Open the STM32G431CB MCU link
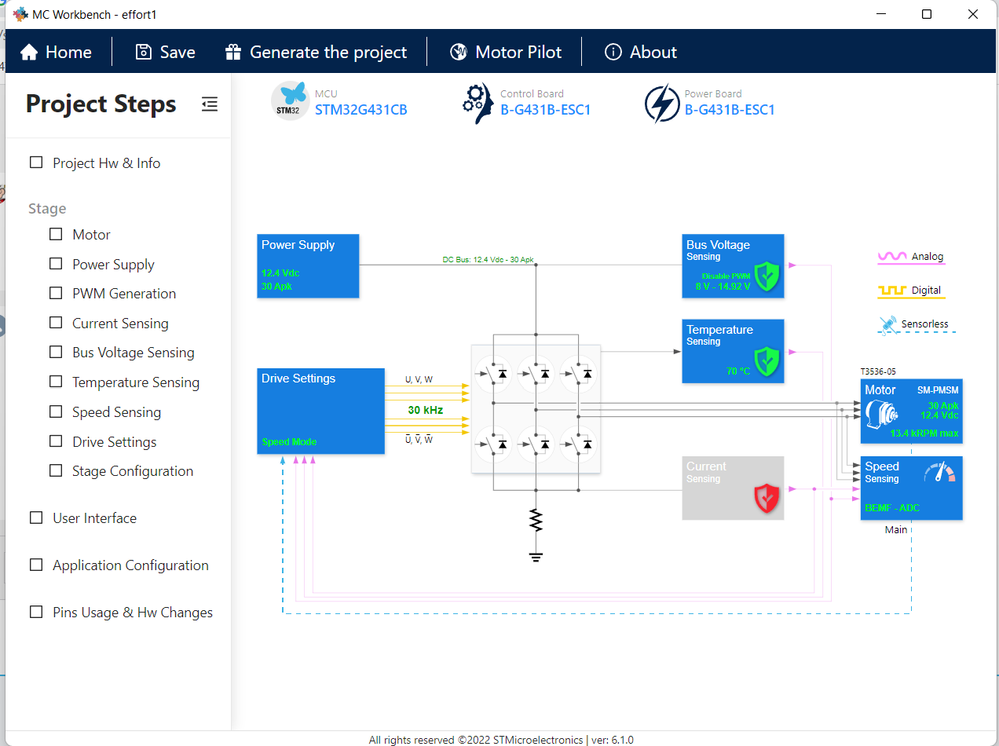This screenshot has height=746, width=999. click(x=361, y=110)
